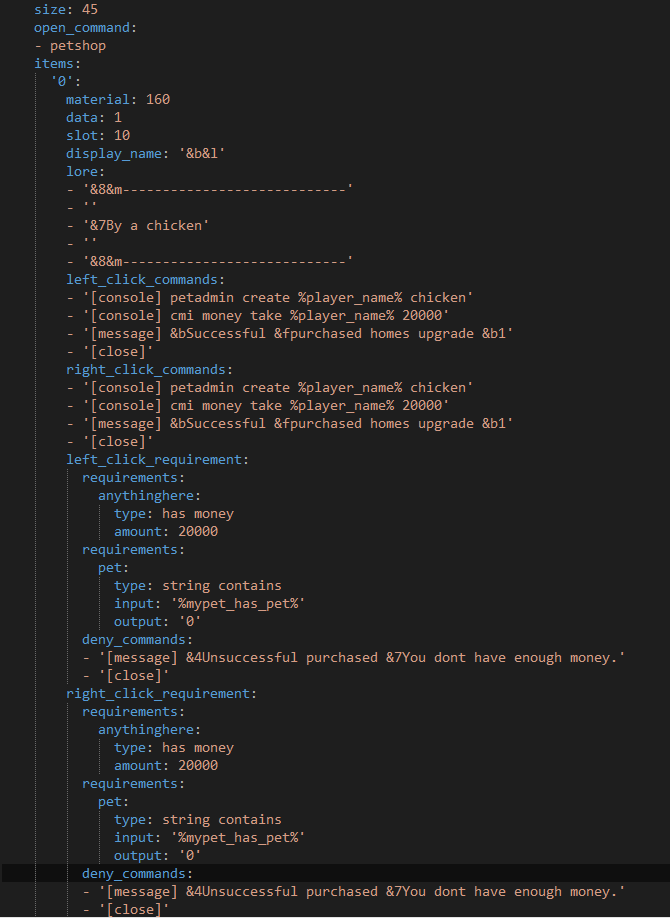Viewport: 670px width, 918px height.
Task: Click the 'left_click_requirement:' key
Action: pyautogui.click(x=157, y=459)
